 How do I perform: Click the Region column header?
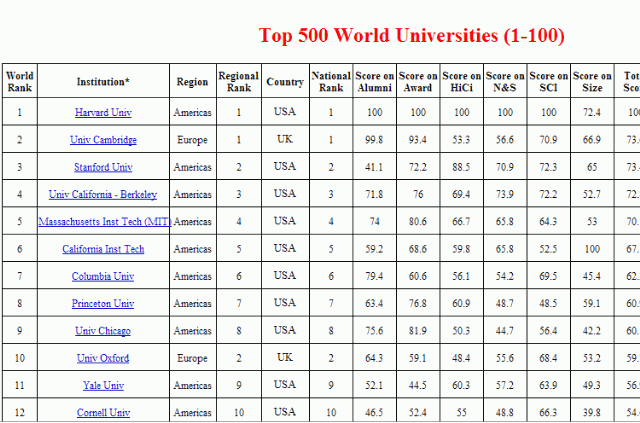[x=193, y=81]
